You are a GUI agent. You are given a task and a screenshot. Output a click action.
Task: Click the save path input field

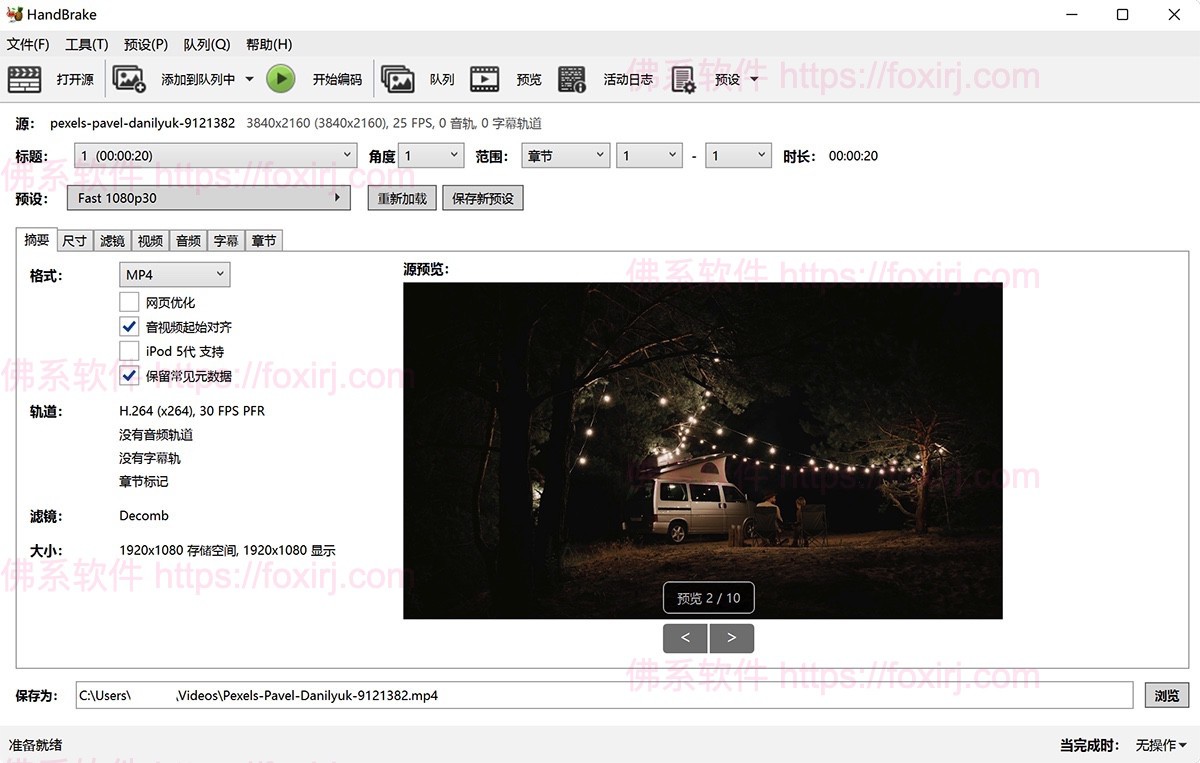pos(500,694)
